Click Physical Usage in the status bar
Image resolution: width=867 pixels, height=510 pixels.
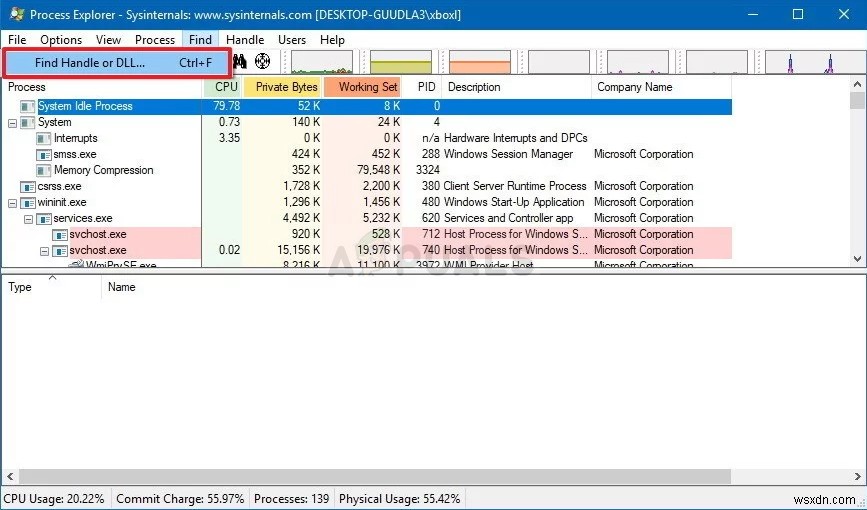pyautogui.click(x=399, y=499)
